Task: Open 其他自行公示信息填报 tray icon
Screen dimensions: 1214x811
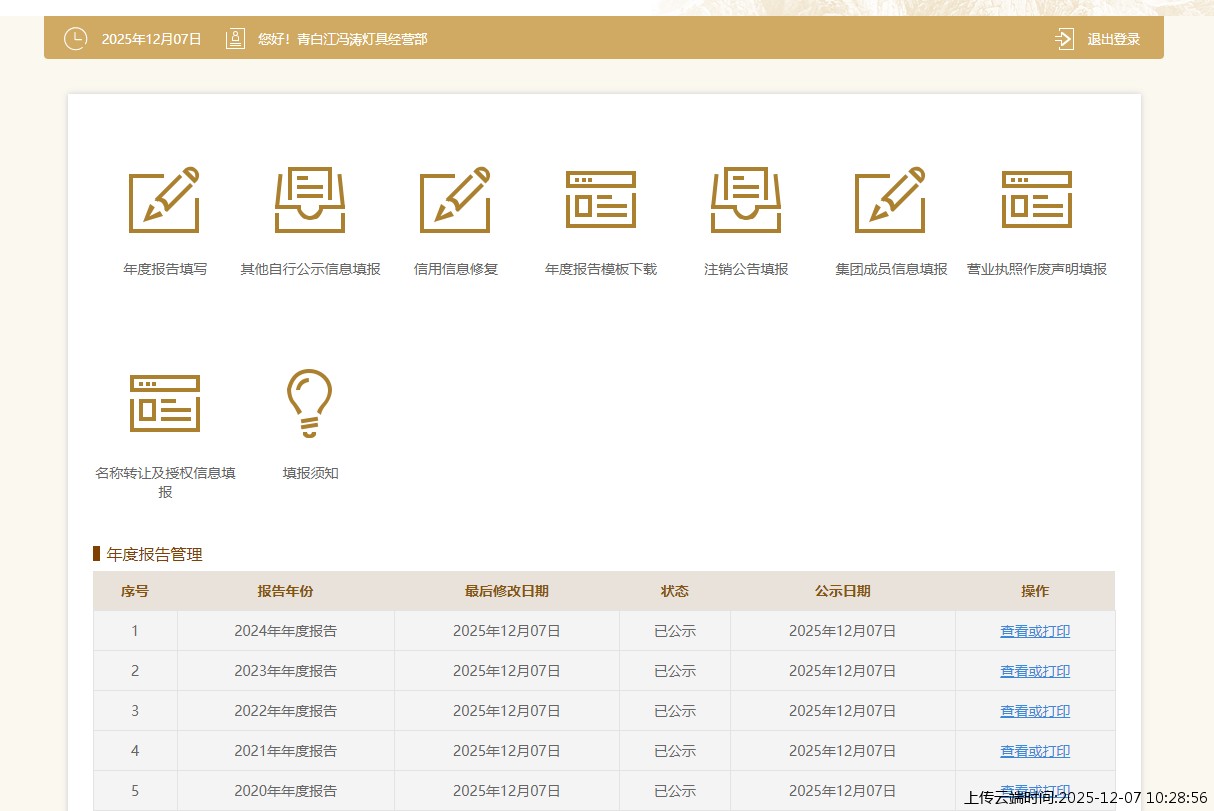Action: click(310, 200)
